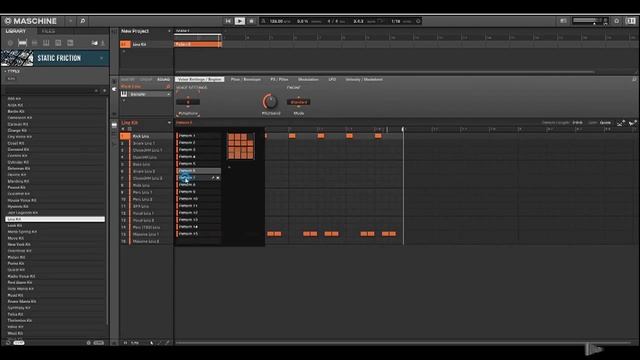Open the FX / Filter tab

click(279, 79)
